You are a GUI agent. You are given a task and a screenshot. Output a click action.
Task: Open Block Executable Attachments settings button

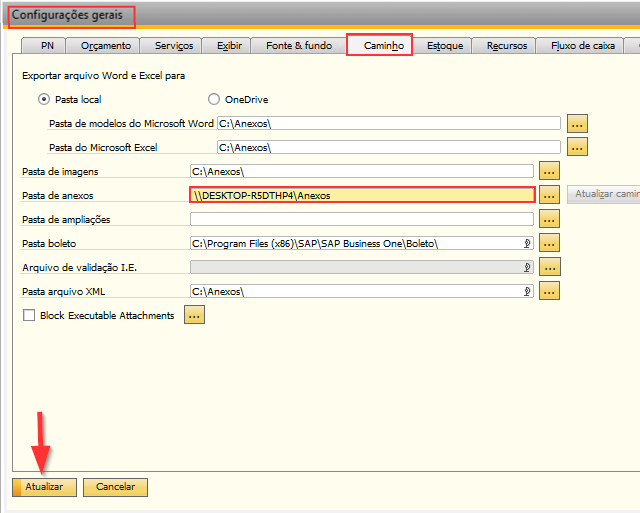click(194, 315)
